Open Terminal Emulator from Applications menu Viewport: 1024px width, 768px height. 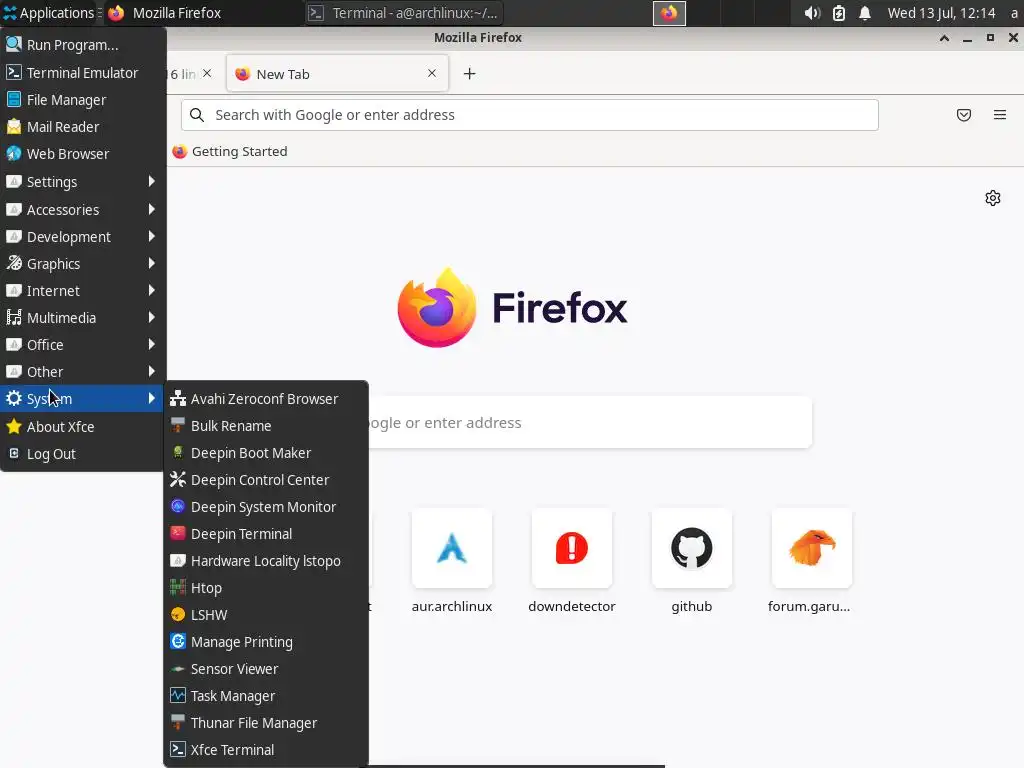[x=83, y=72]
